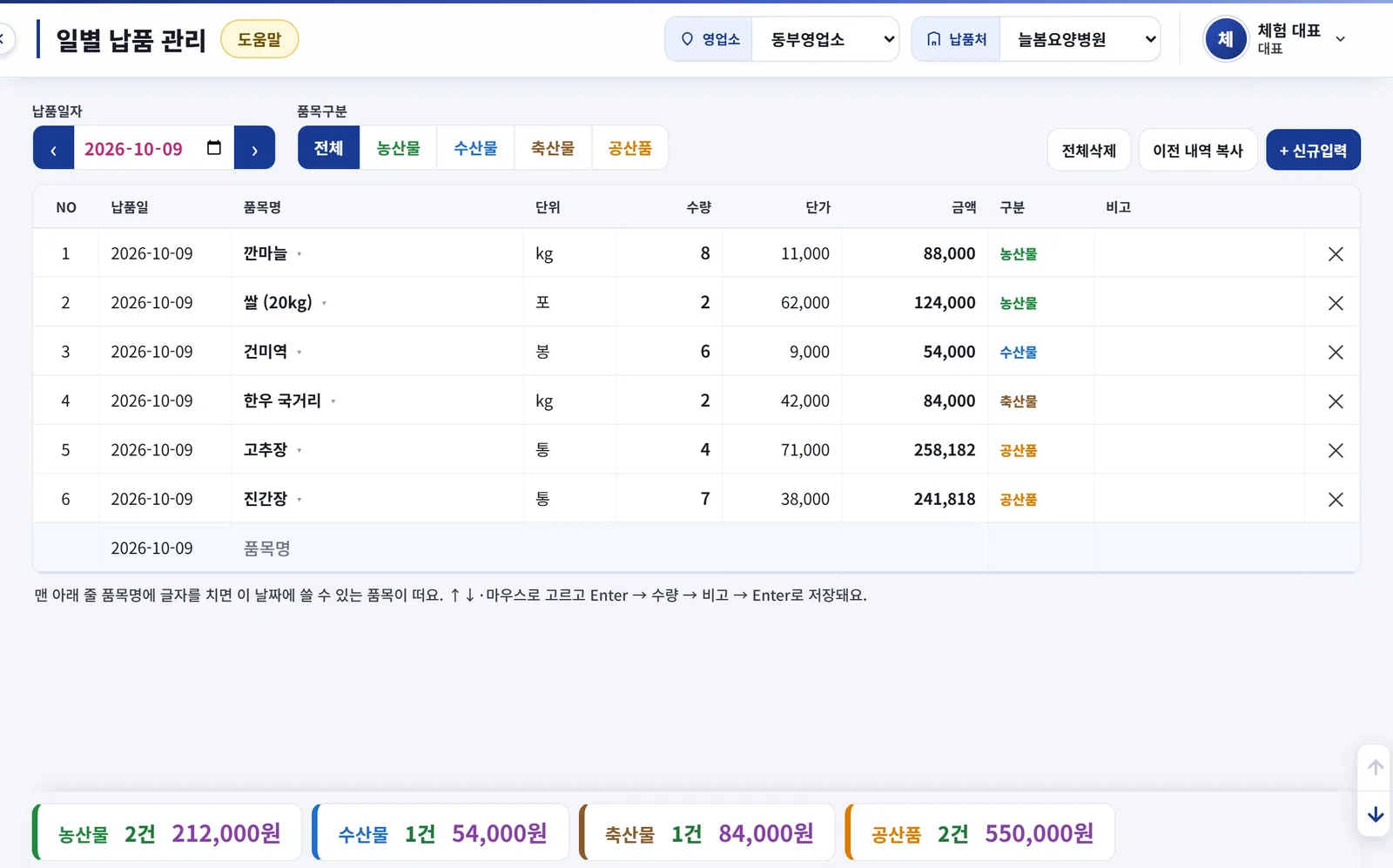Open calendar picker in date field
Viewport: 1393px width, 868px height.
pos(214,148)
